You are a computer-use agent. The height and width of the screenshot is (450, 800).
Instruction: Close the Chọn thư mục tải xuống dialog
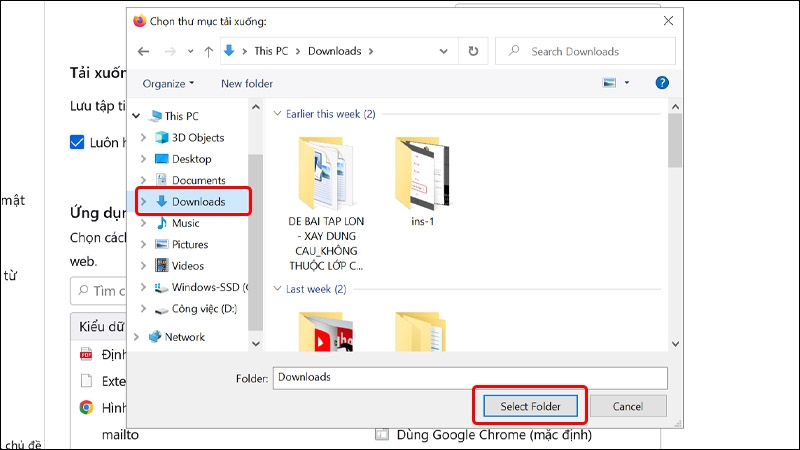click(x=668, y=21)
